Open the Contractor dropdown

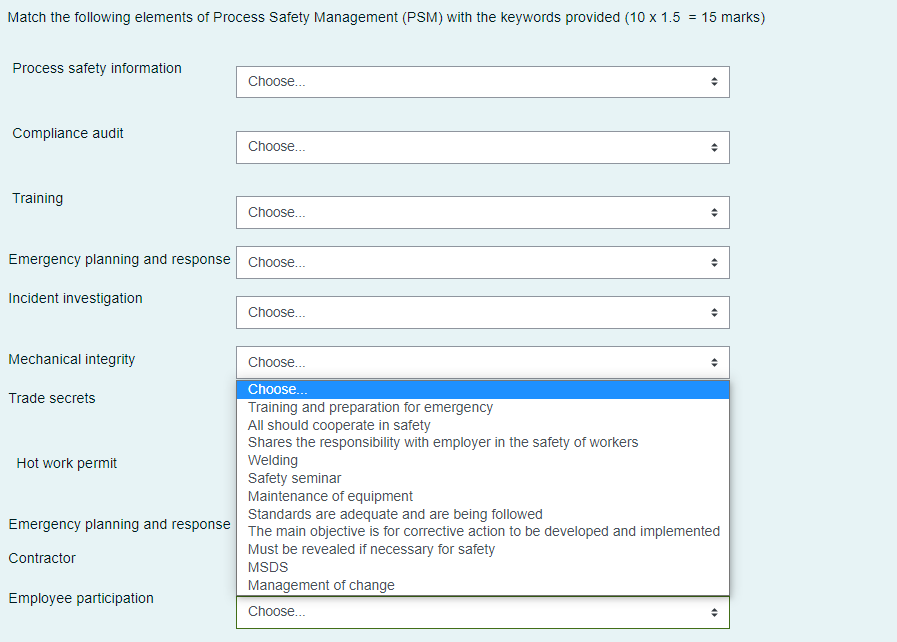coord(483,558)
